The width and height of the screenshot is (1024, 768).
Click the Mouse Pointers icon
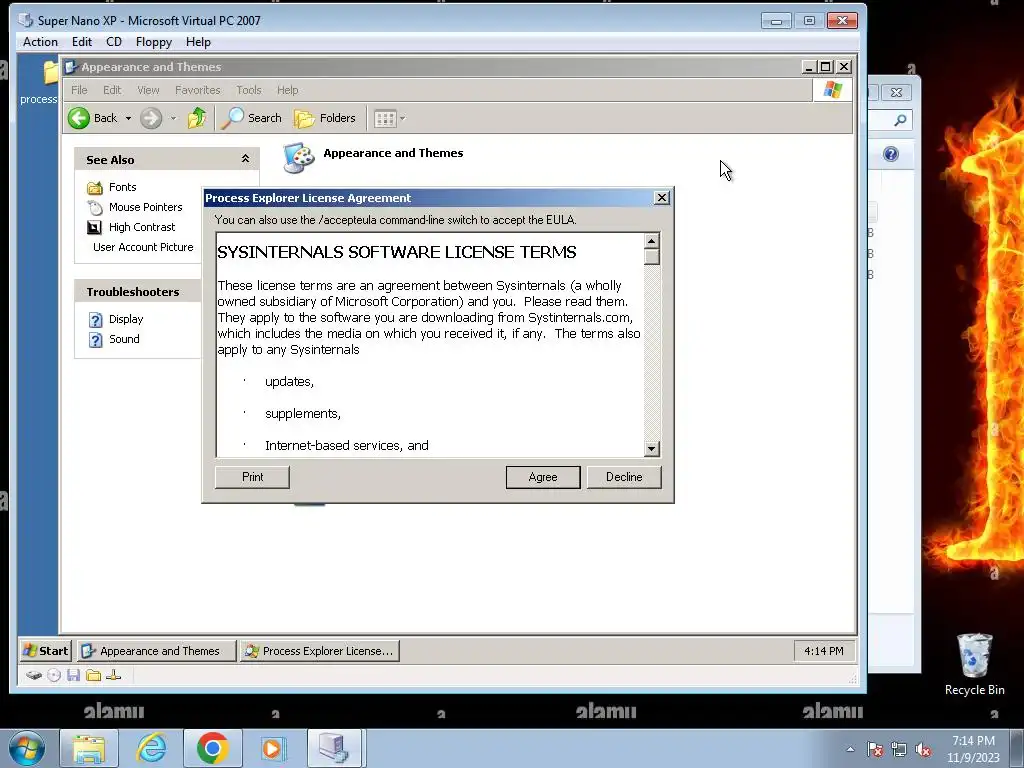coord(95,208)
